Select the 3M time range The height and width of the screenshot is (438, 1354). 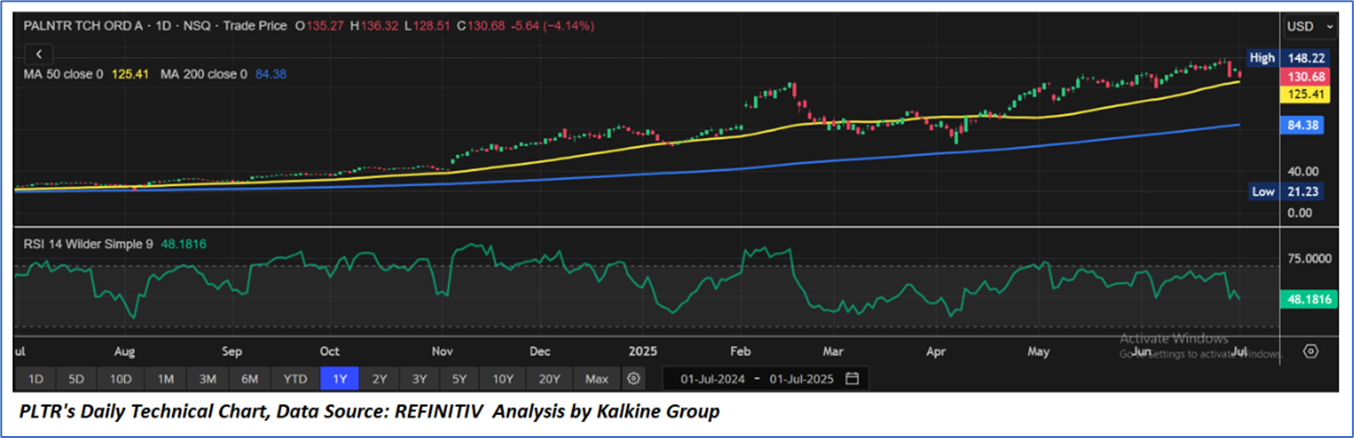[208, 379]
